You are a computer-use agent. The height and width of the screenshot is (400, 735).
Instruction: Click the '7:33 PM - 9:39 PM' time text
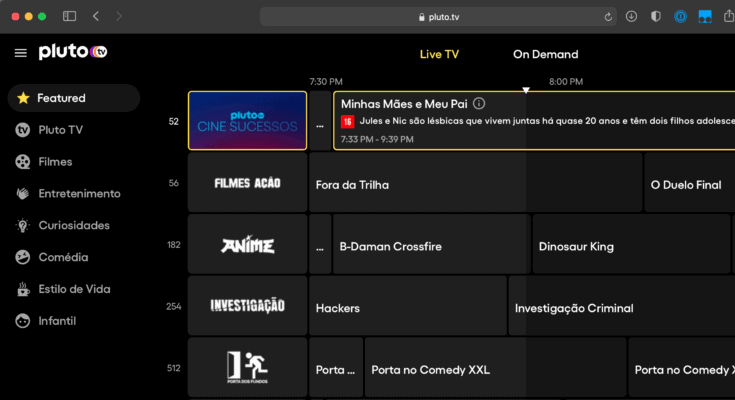(377, 139)
